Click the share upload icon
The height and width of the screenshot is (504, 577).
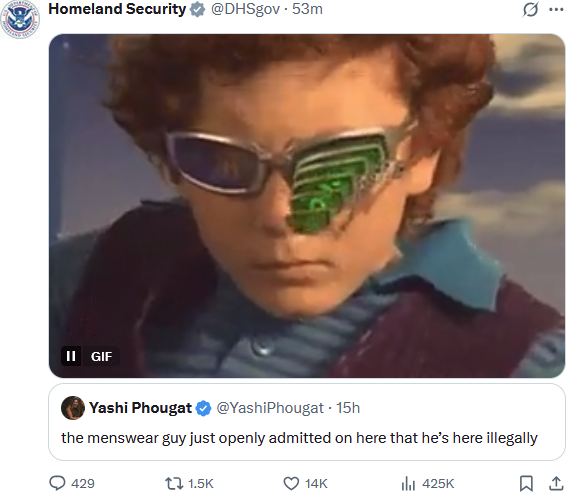(x=556, y=483)
